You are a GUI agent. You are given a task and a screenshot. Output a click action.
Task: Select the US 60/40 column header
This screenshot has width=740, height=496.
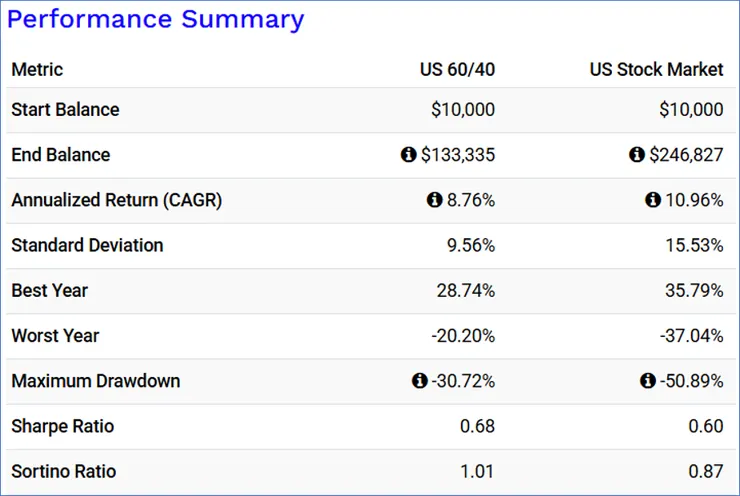coord(457,69)
